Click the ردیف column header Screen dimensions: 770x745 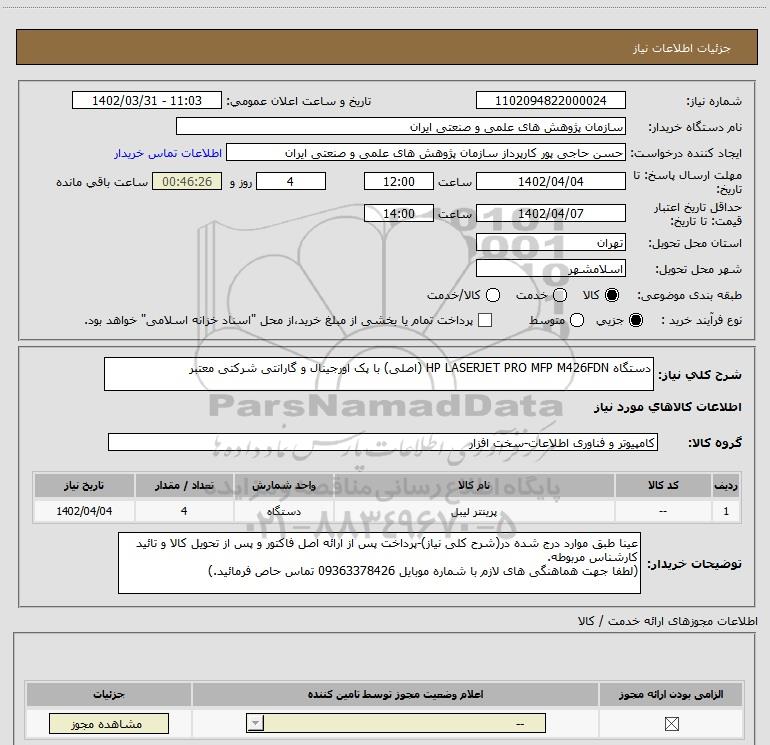726,485
